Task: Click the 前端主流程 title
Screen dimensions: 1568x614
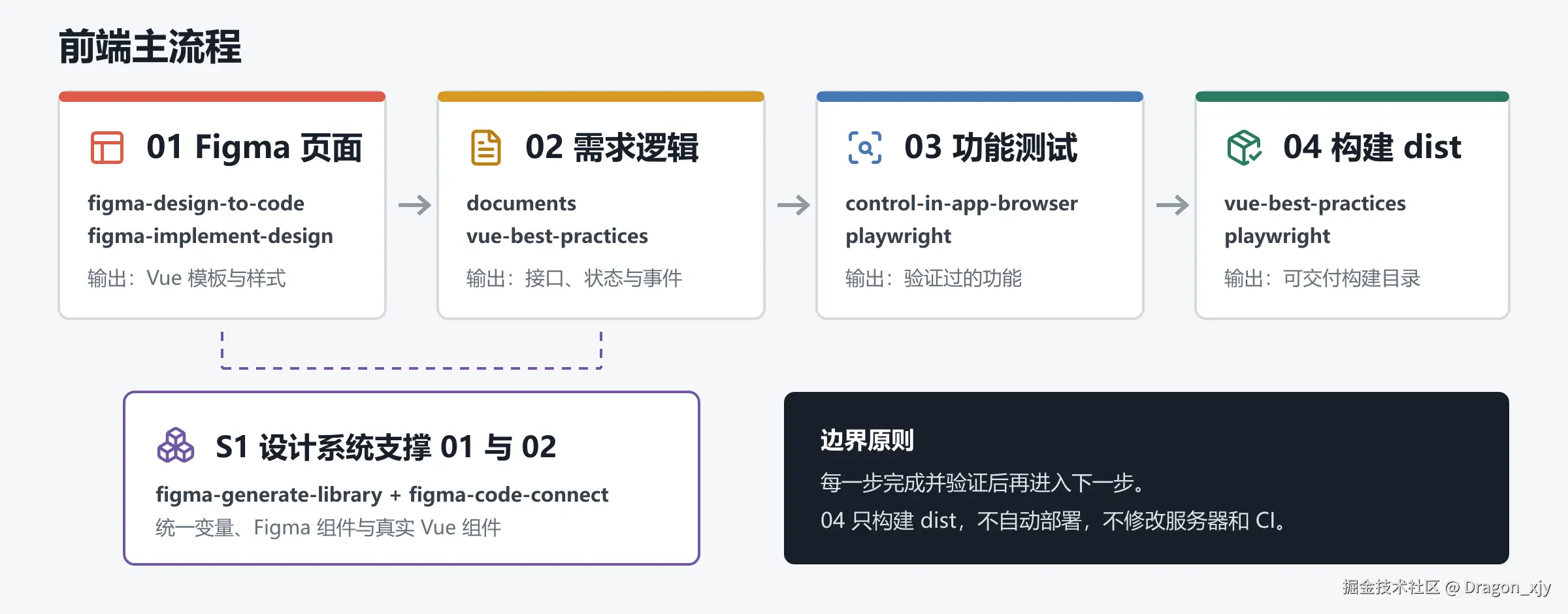Action: (x=150, y=47)
